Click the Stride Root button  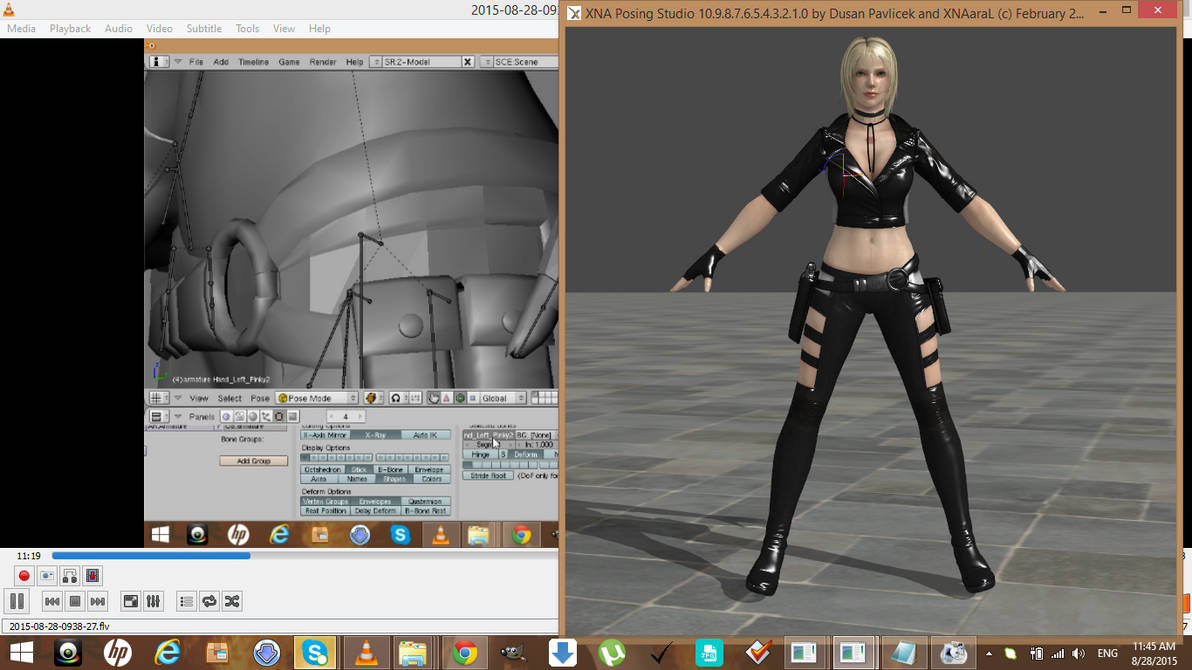487,474
